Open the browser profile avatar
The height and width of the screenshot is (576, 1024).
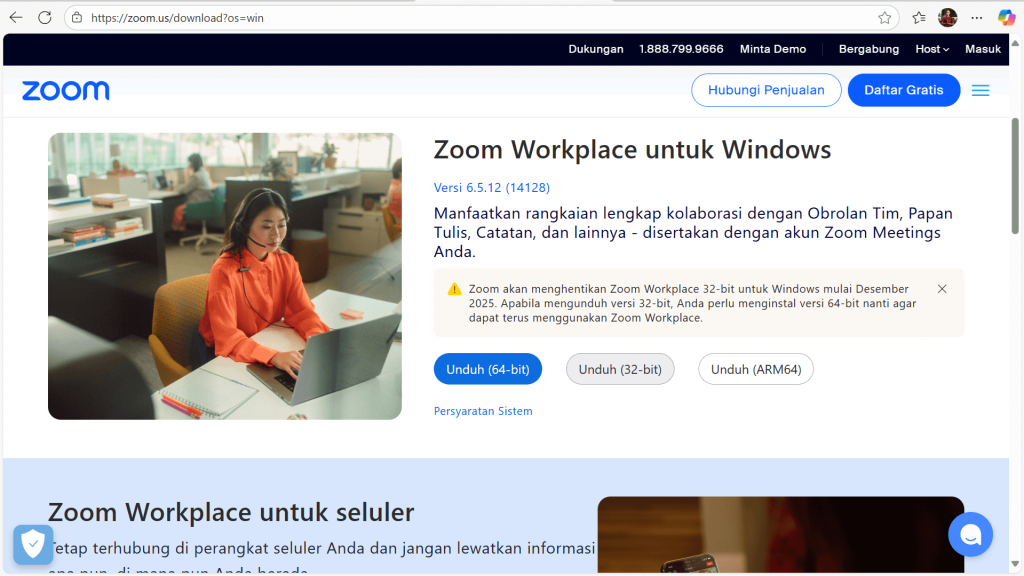[x=948, y=18]
